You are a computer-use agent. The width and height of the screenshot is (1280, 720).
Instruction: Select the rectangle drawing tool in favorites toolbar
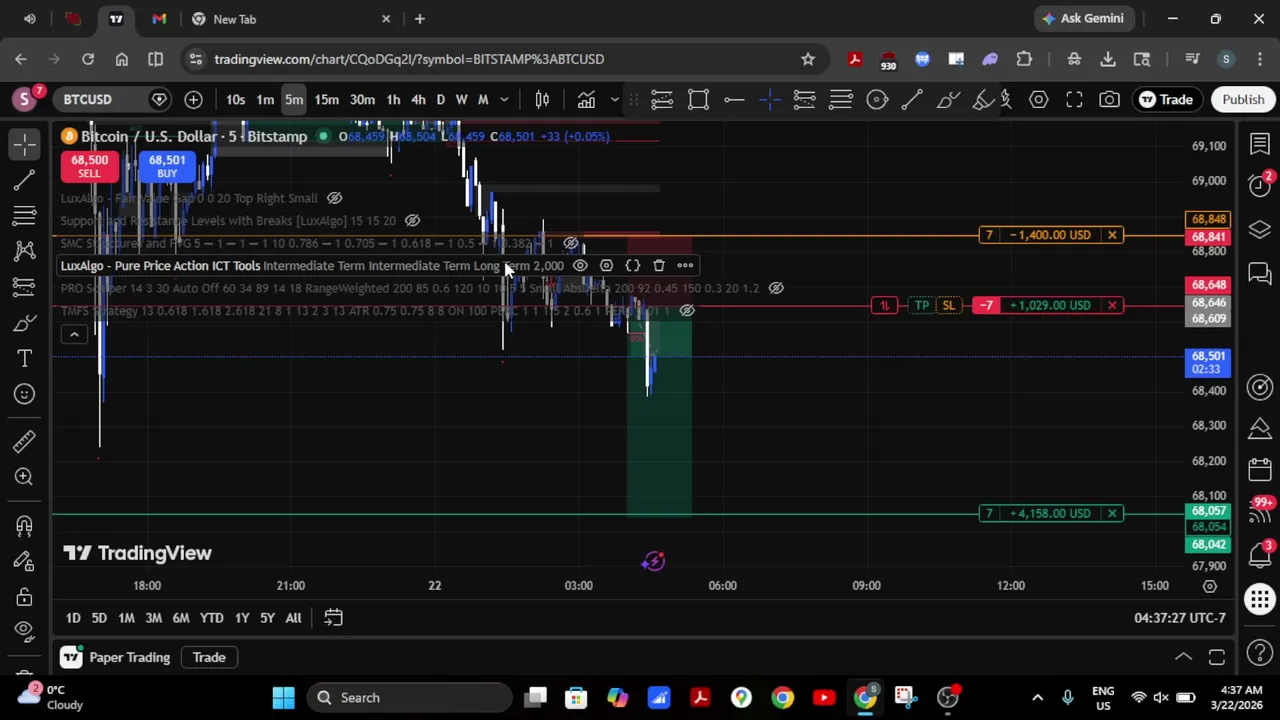tap(698, 99)
